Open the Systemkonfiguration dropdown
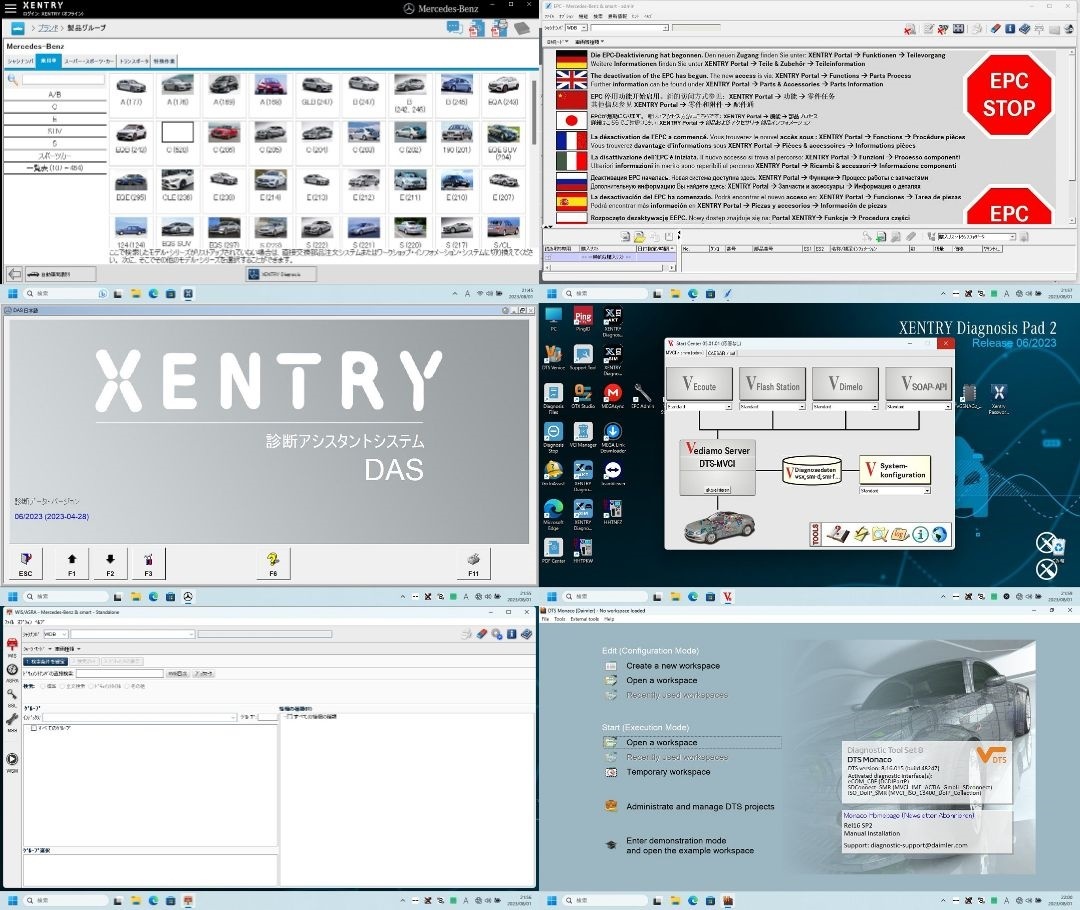Image resolution: width=1080 pixels, height=910 pixels. coord(925,491)
